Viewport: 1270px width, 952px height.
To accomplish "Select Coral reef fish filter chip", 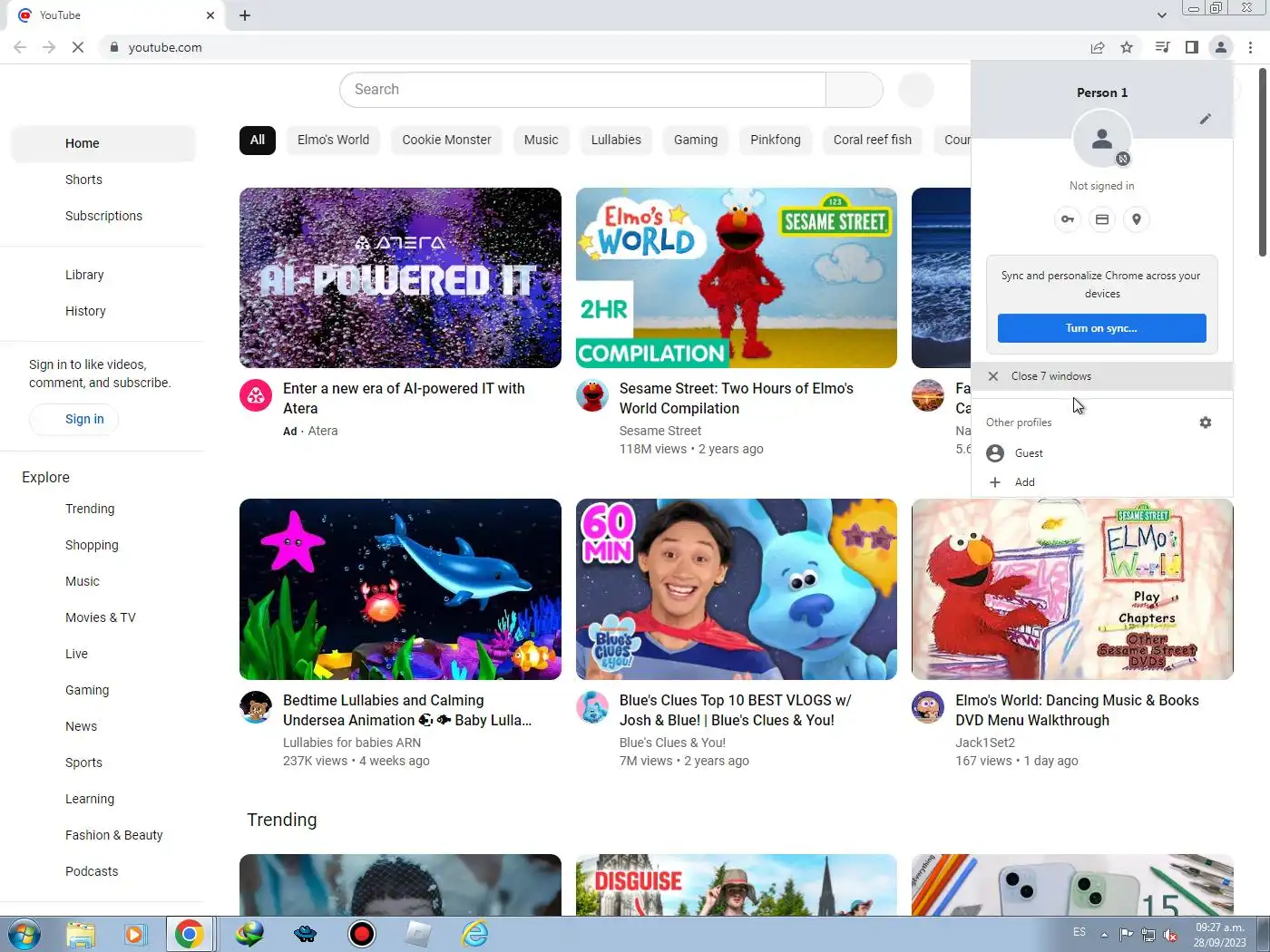I will (x=873, y=140).
